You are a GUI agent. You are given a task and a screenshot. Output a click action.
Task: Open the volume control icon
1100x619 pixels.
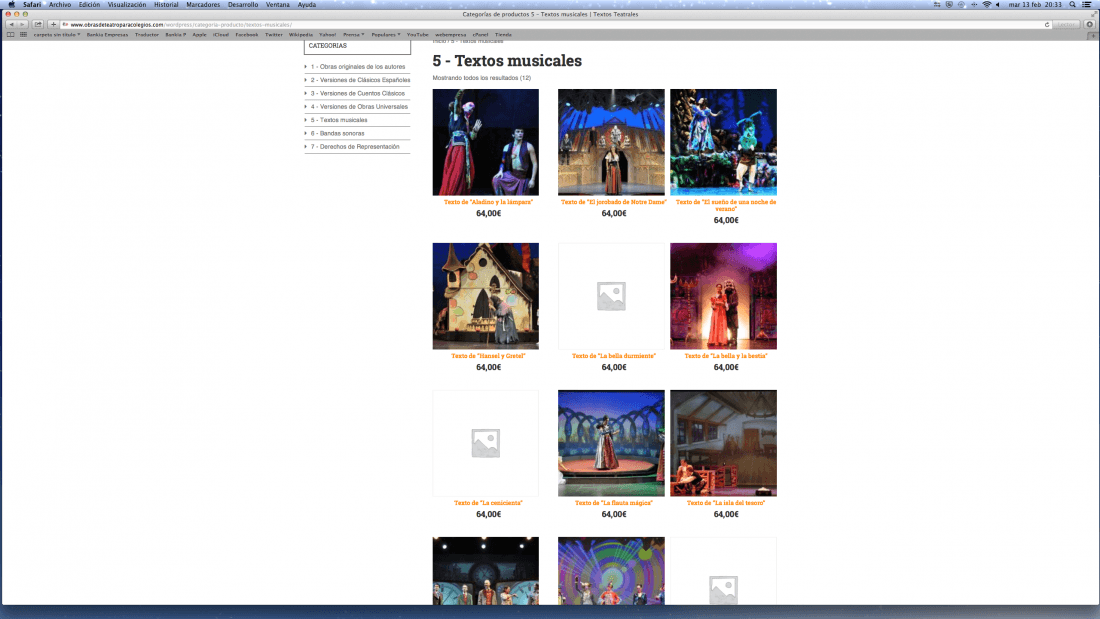tap(998, 4)
